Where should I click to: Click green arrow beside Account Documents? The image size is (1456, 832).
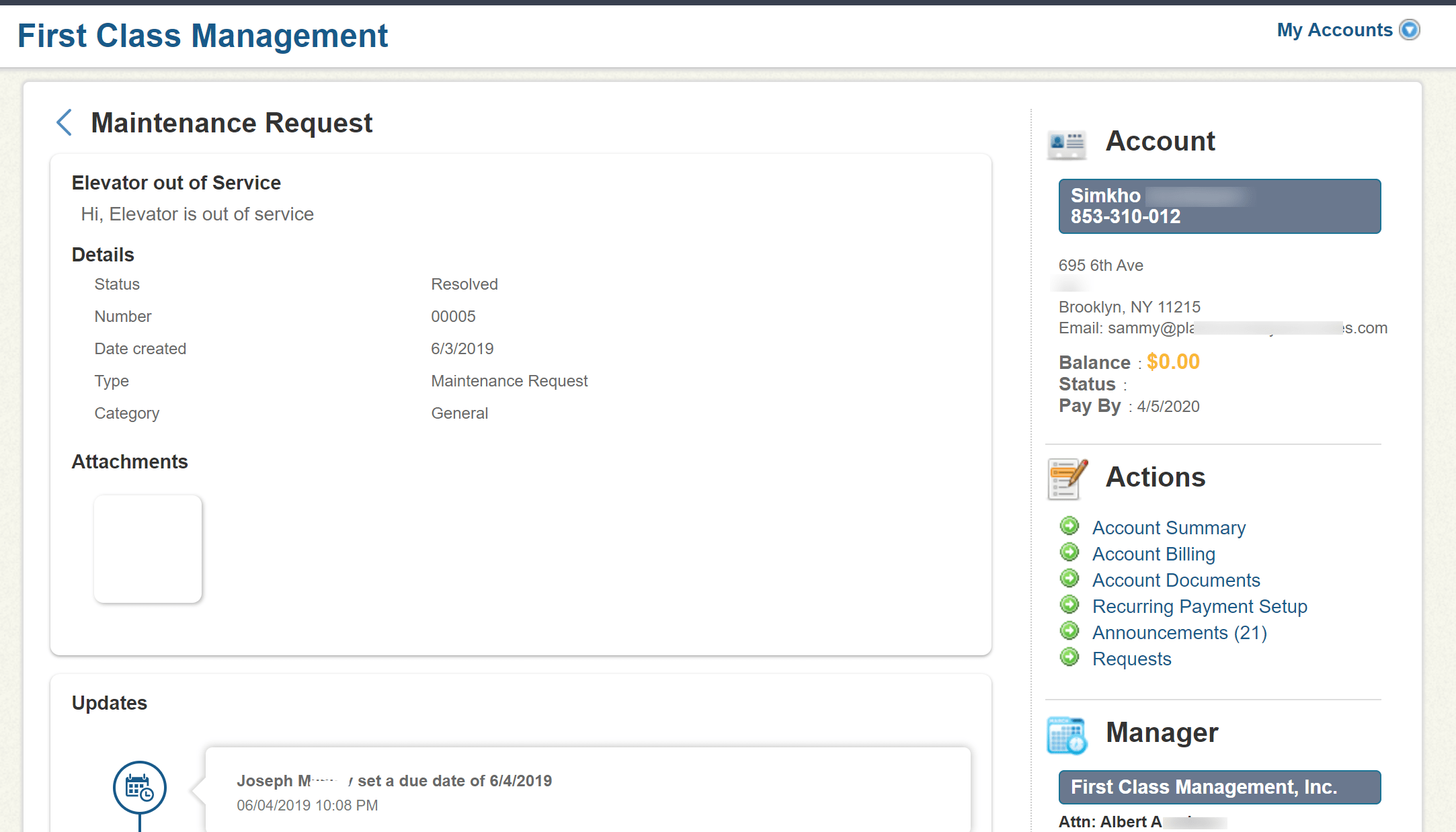point(1069,579)
